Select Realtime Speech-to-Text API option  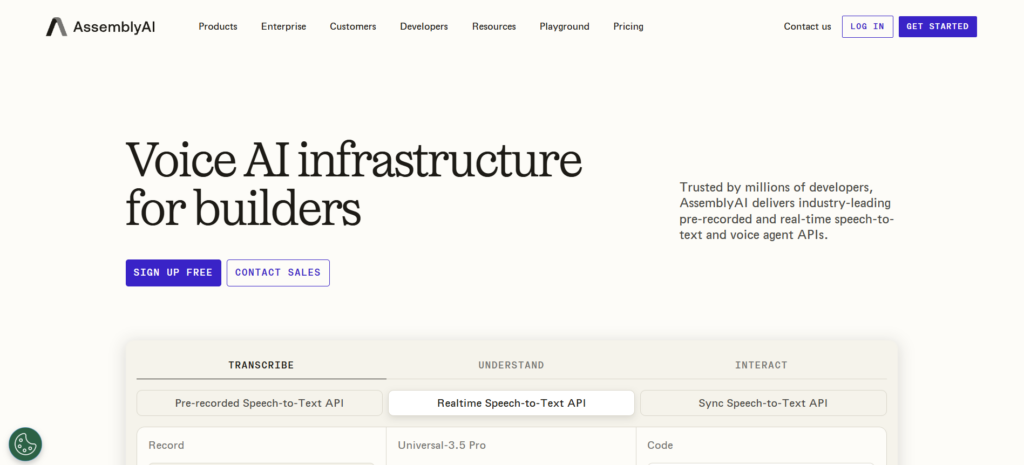[511, 403]
